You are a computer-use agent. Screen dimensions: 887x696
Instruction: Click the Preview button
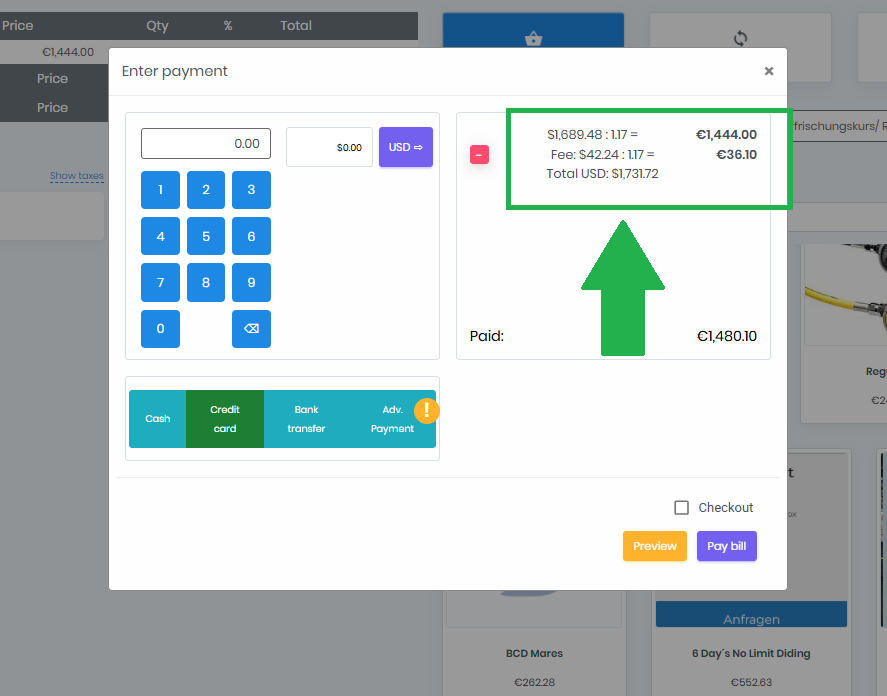[x=655, y=546]
